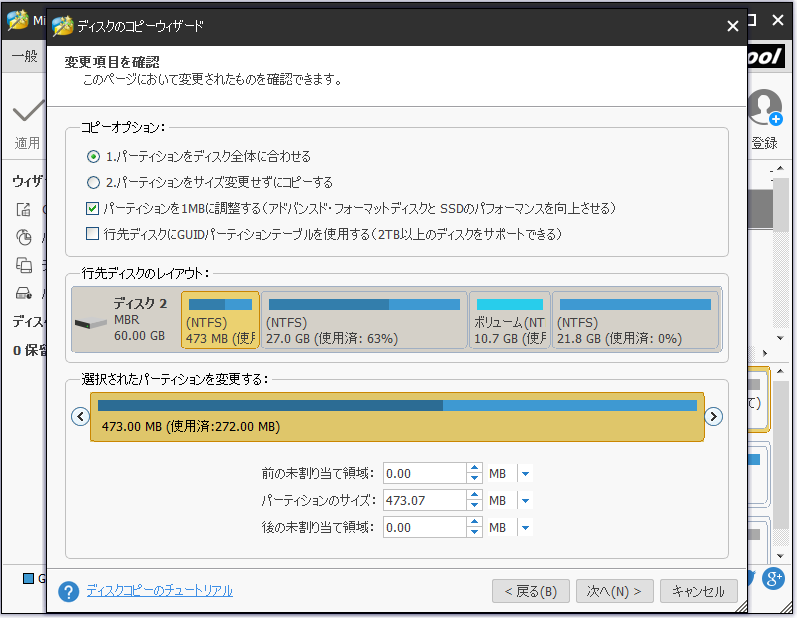Click copy disk sidebar icon in main window
This screenshot has height=618, width=797.
point(23,265)
